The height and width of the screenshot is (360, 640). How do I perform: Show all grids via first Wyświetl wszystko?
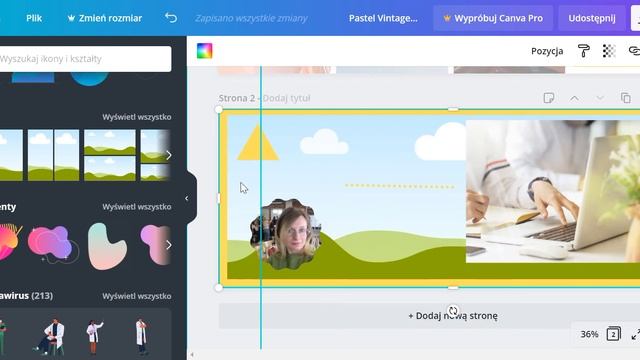[137, 117]
